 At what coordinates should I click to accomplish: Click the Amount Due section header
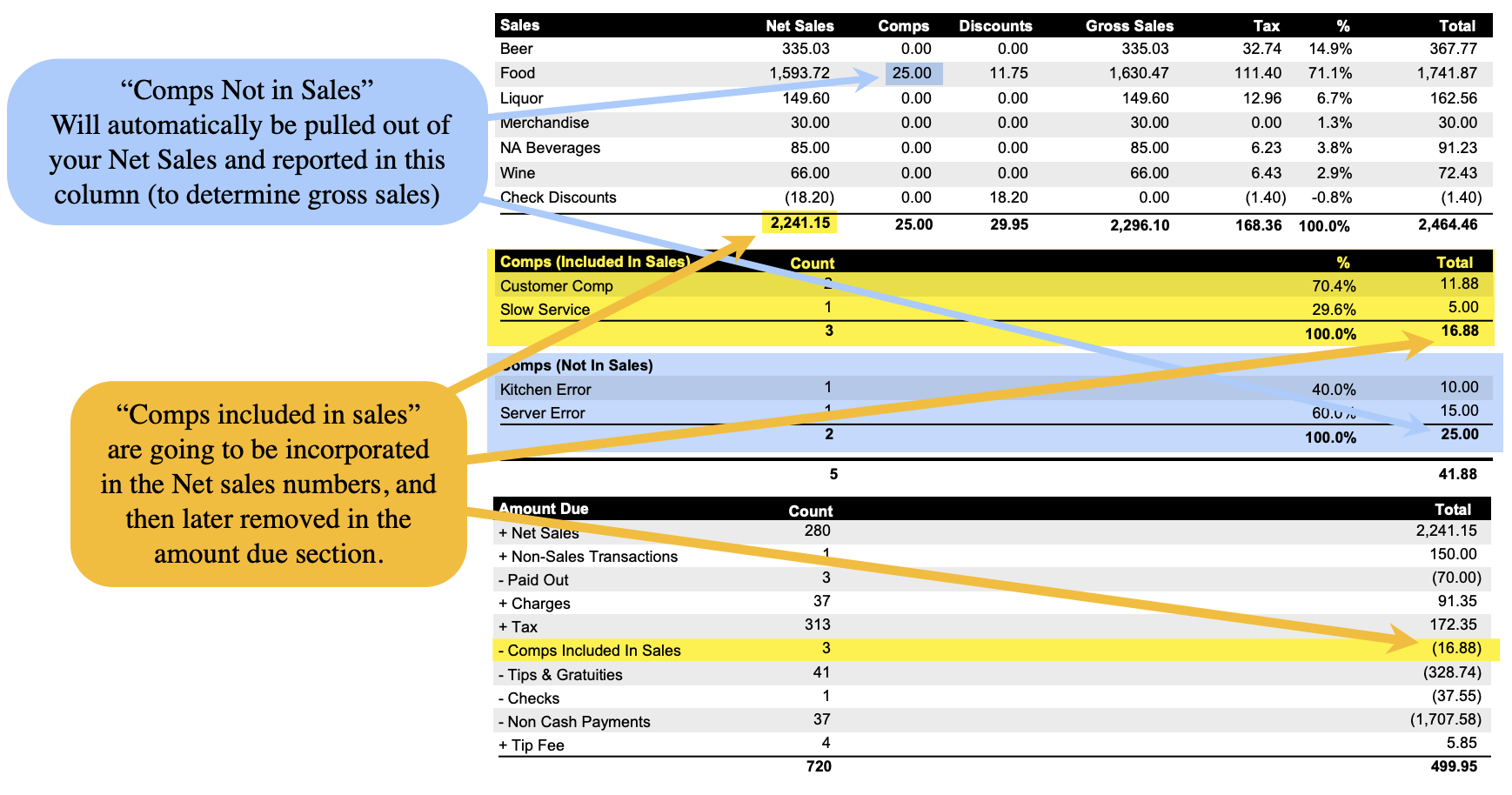point(543,509)
